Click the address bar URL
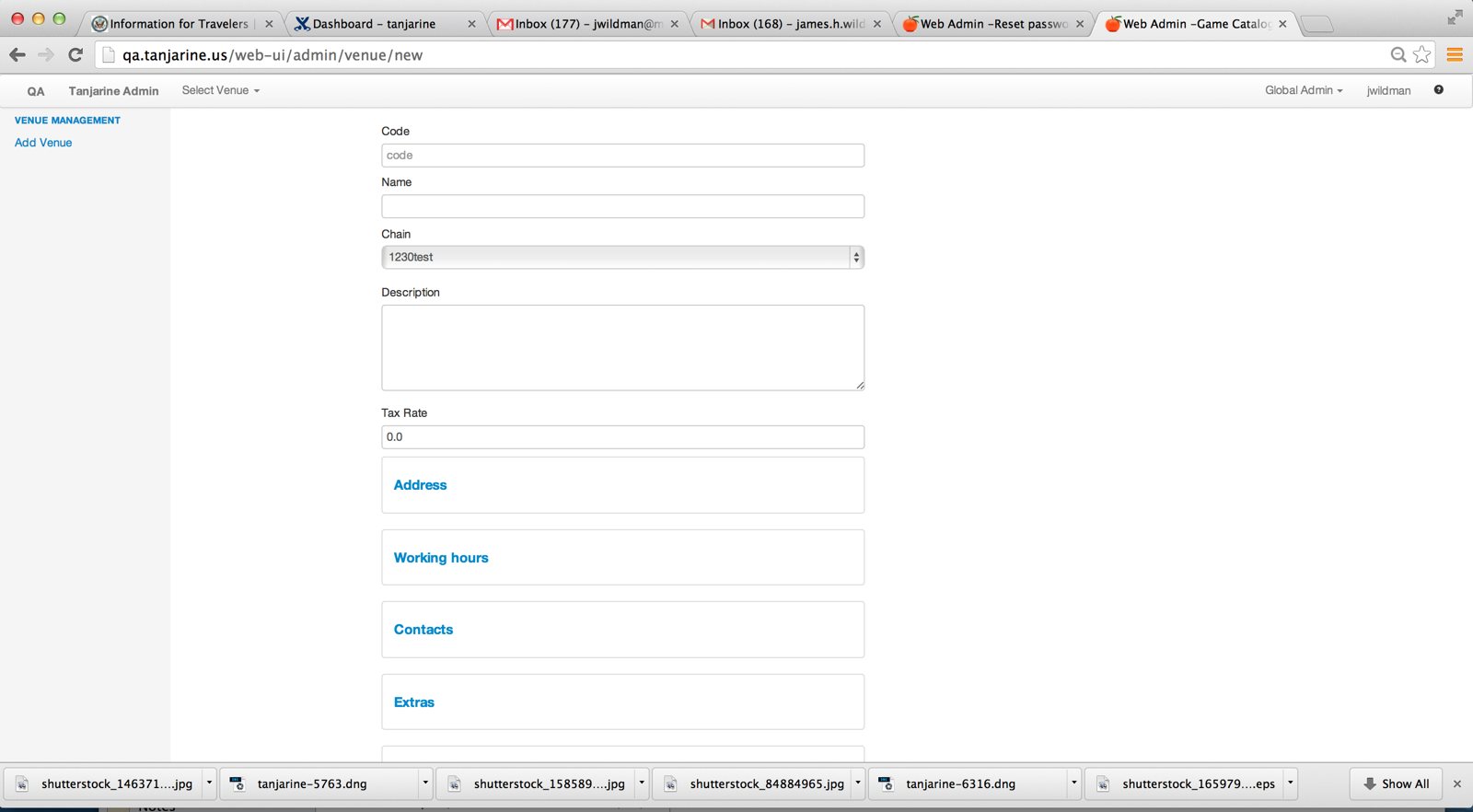Image resolution: width=1473 pixels, height=812 pixels. point(273,55)
